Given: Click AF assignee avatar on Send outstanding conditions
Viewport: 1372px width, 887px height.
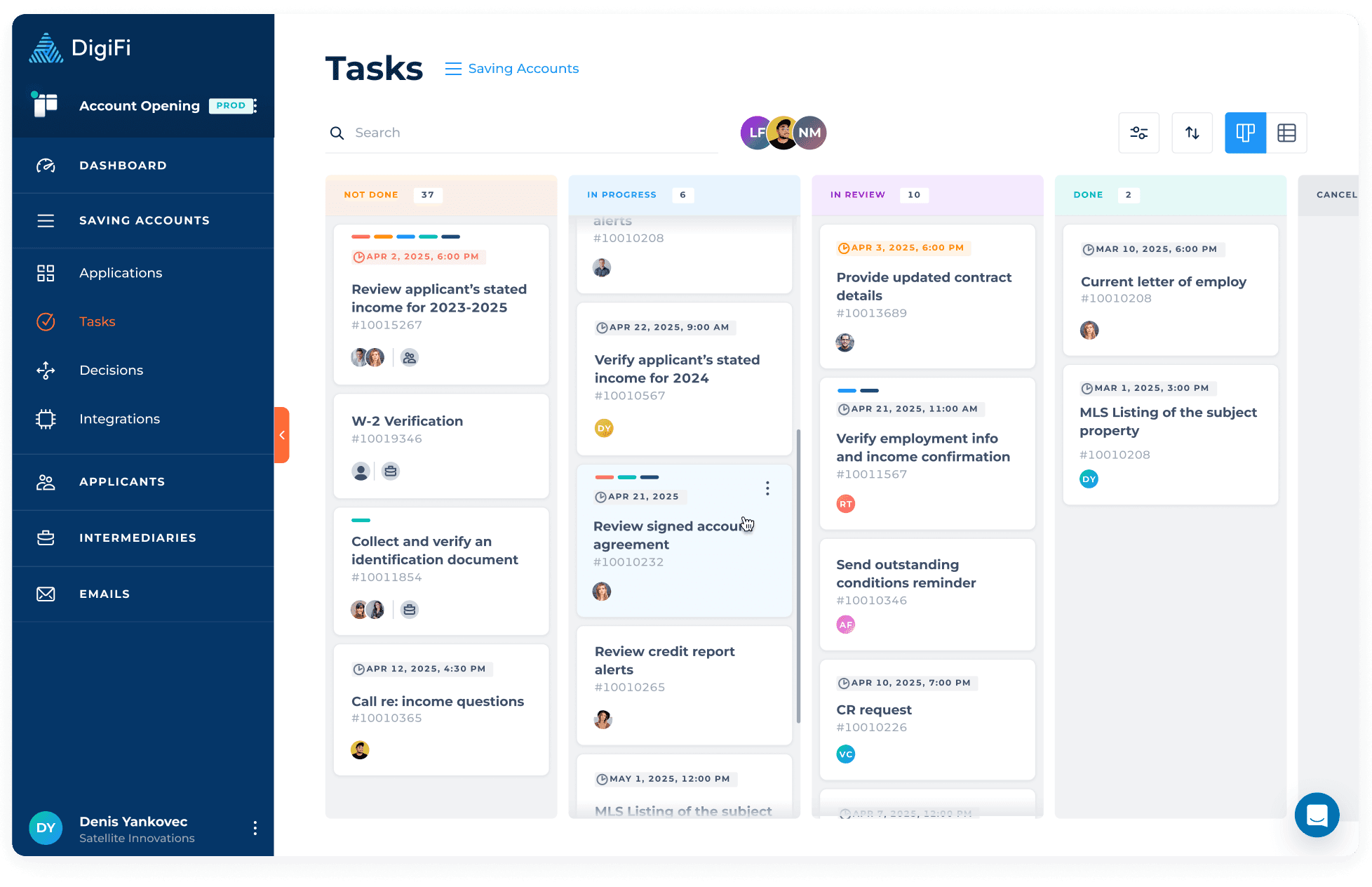Looking at the screenshot, I should (x=846, y=625).
